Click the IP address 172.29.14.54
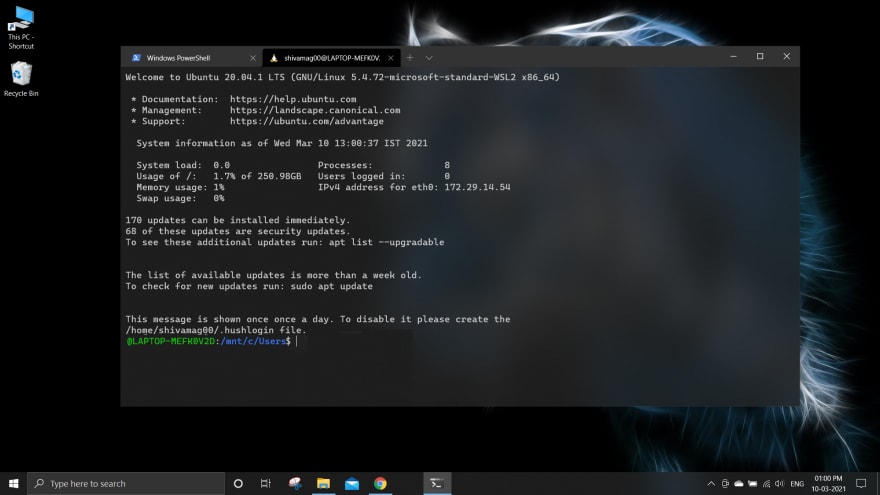 pos(477,187)
